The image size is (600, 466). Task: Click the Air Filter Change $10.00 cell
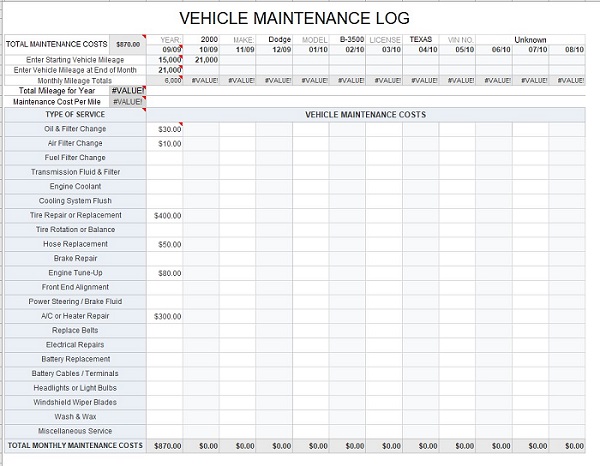(x=165, y=144)
